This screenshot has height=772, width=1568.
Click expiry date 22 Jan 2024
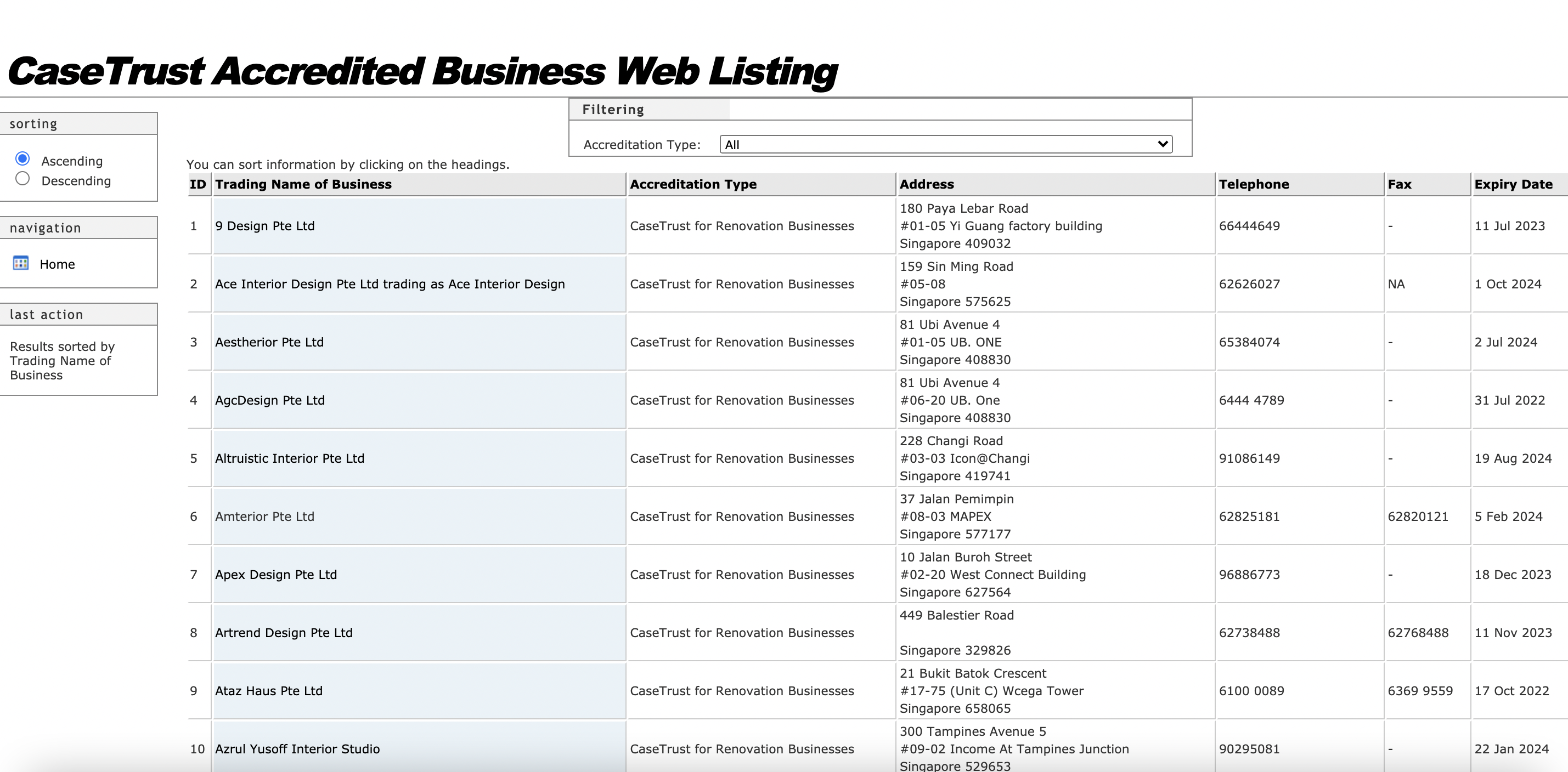1511,749
